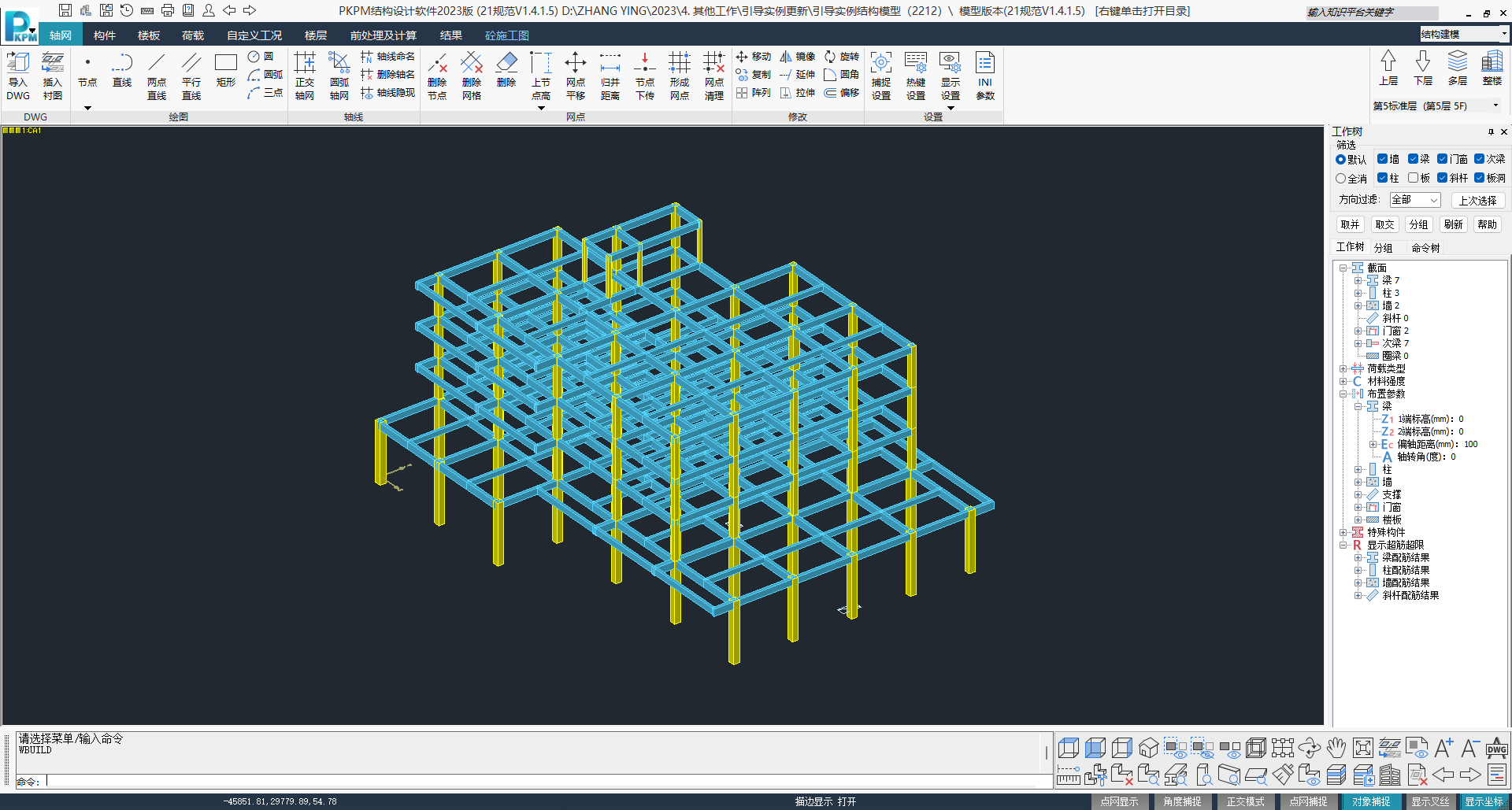1512x810 pixels.
Task: Click the 网点平移 move grid point icon
Action: 576,76
